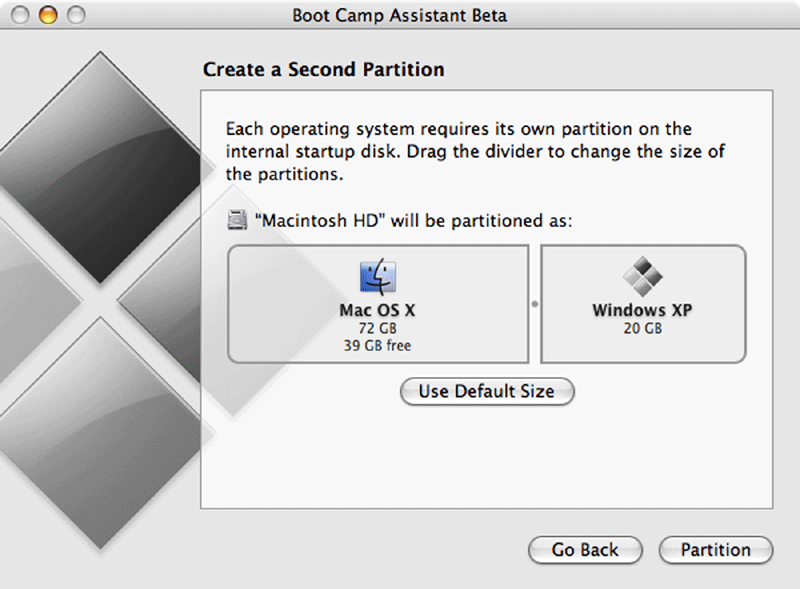Click the Boot Camp Assistant Beta title bar

400,15
